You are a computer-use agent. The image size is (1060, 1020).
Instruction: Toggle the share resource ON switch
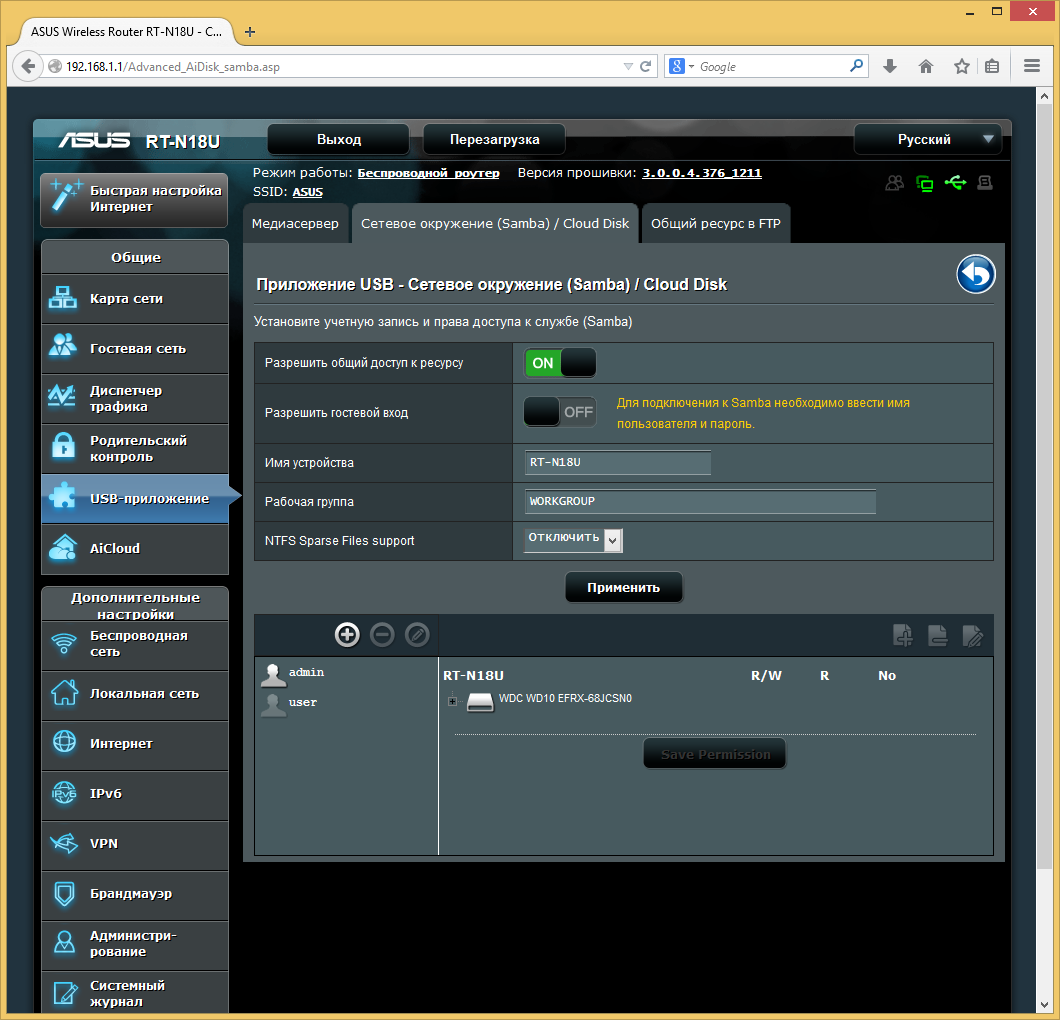[560, 363]
